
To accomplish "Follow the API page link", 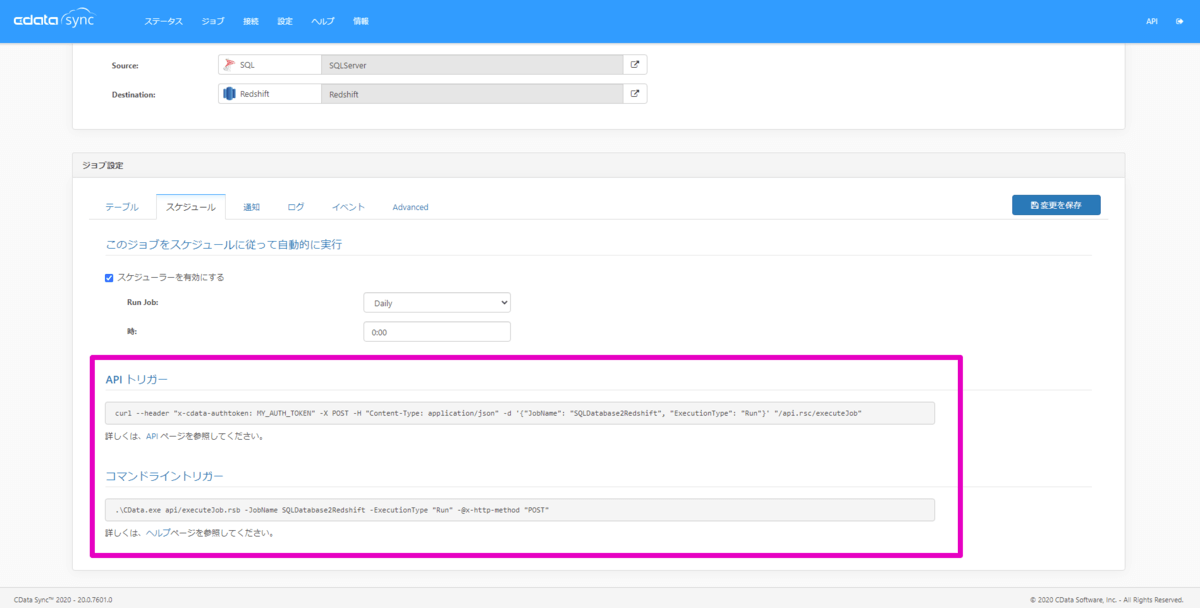I will [x=152, y=436].
